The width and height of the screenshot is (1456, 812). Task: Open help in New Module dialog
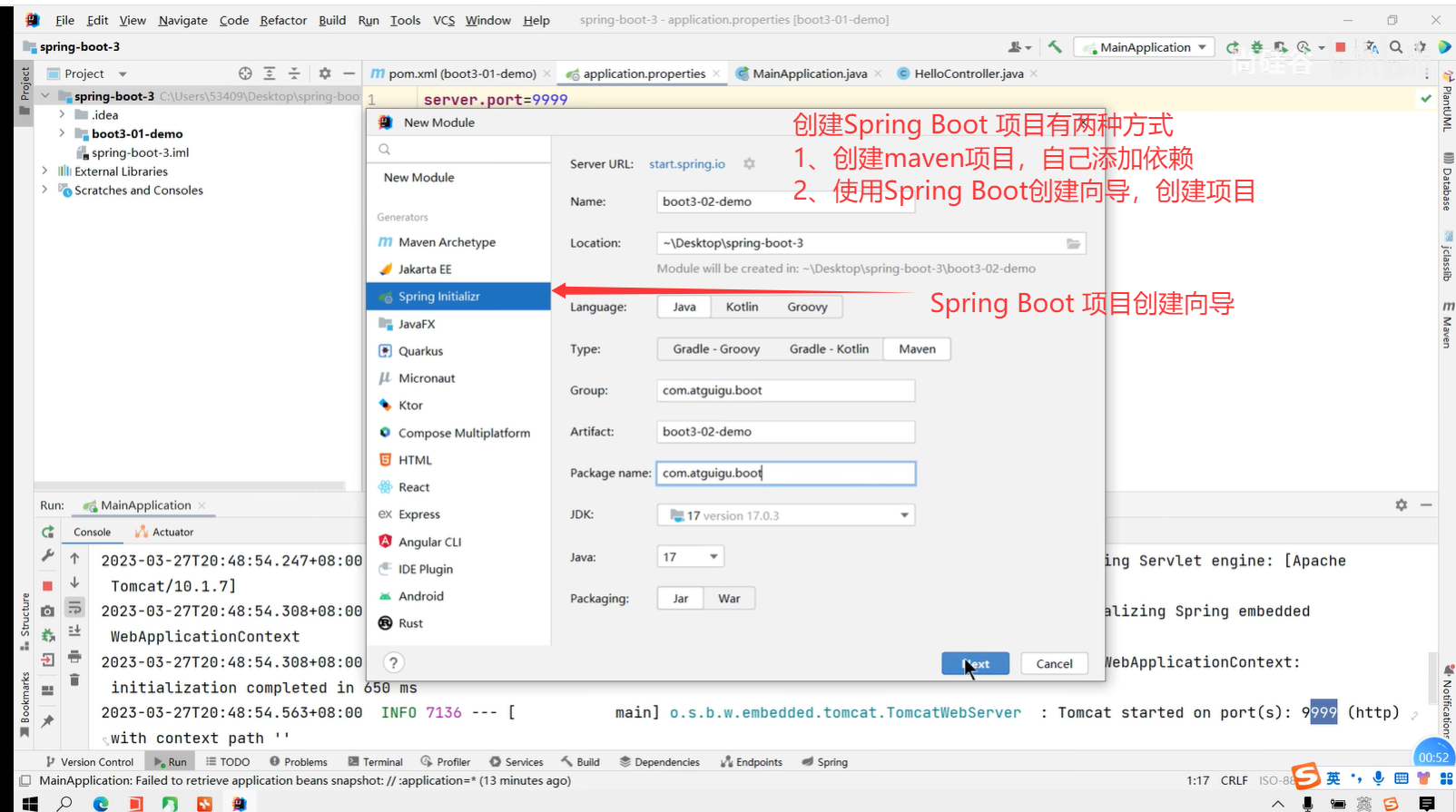(x=393, y=662)
